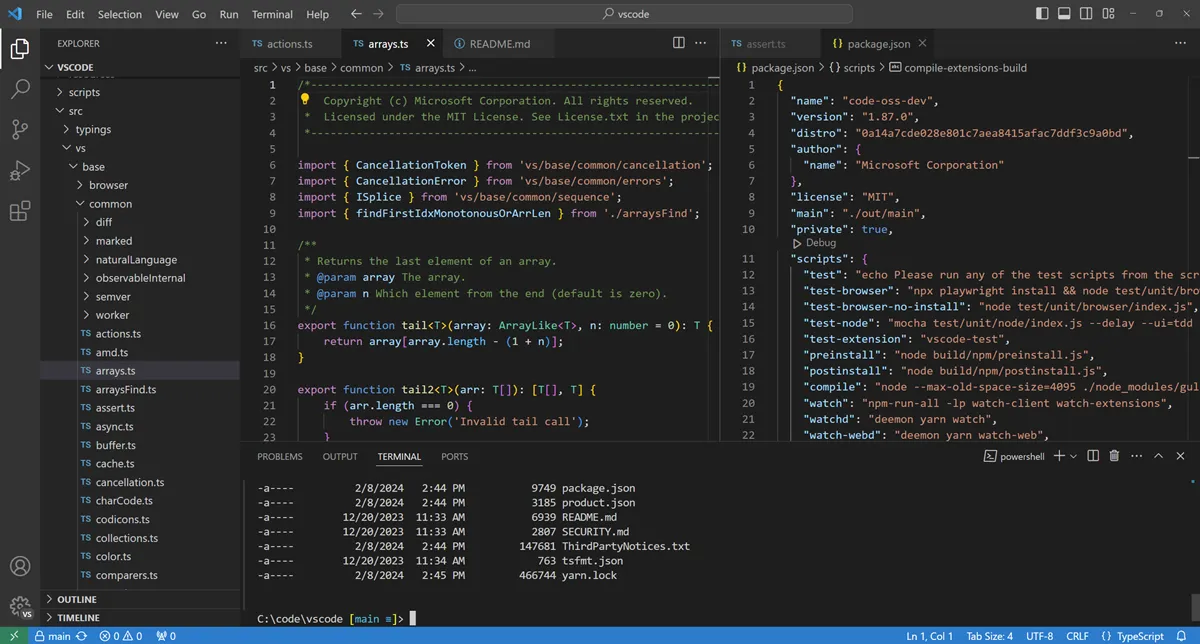Open the Accounts menu icon

pos(20,566)
